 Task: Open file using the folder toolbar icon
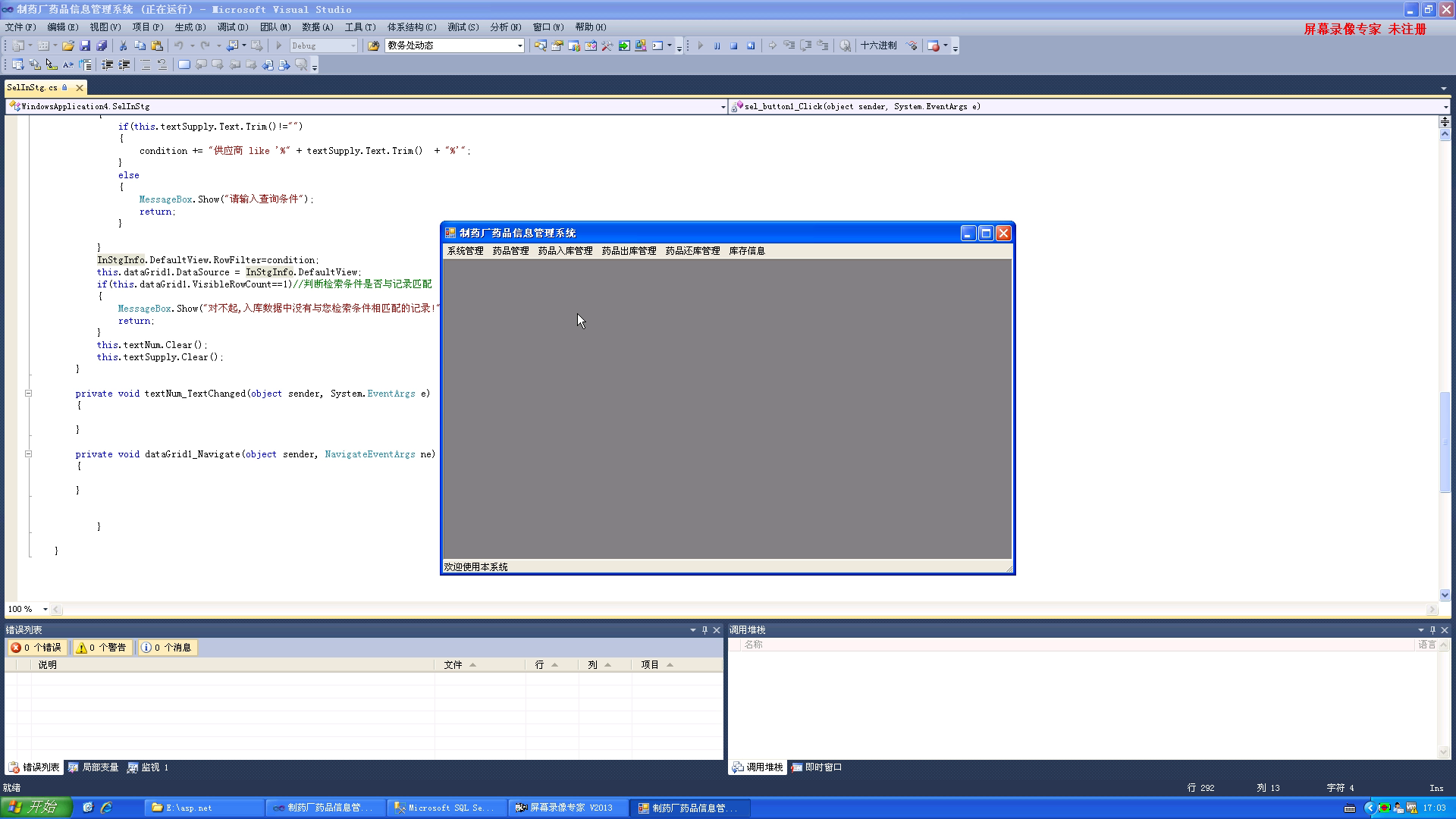point(68,45)
